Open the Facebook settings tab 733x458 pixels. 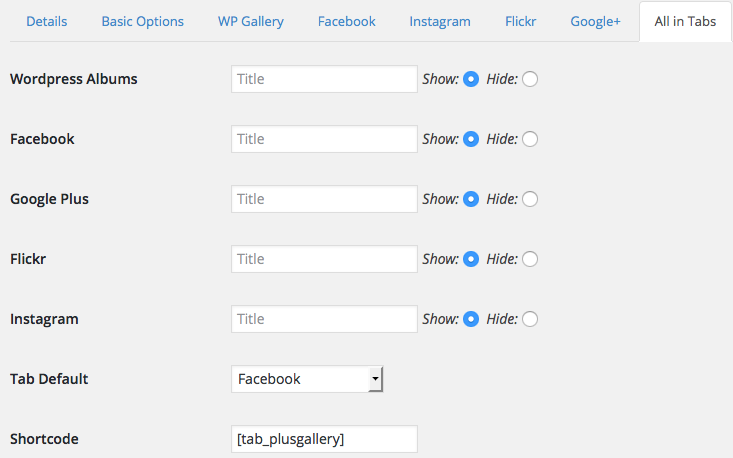pyautogui.click(x=346, y=21)
